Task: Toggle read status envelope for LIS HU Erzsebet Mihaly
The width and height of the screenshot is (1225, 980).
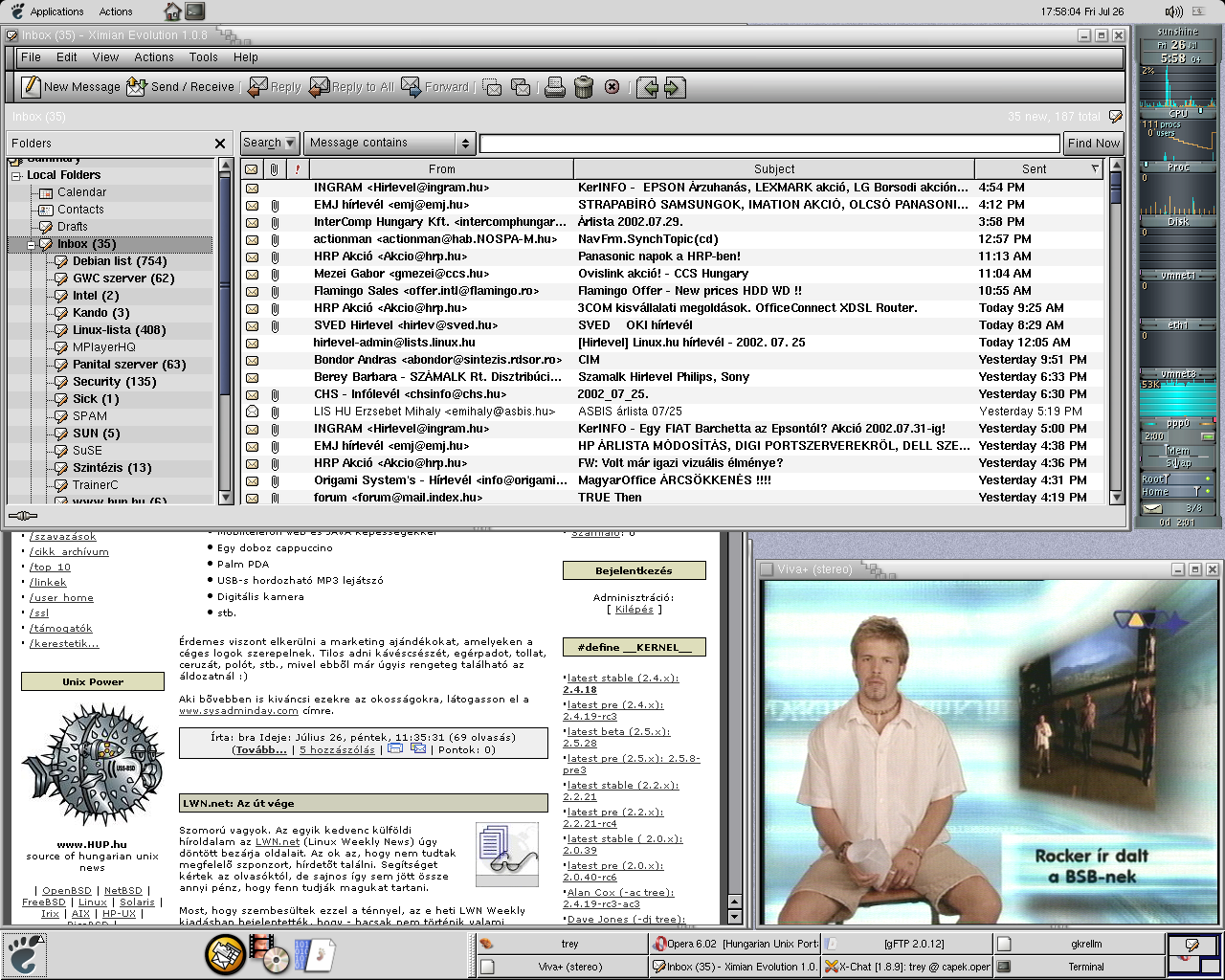Action: 252,412
